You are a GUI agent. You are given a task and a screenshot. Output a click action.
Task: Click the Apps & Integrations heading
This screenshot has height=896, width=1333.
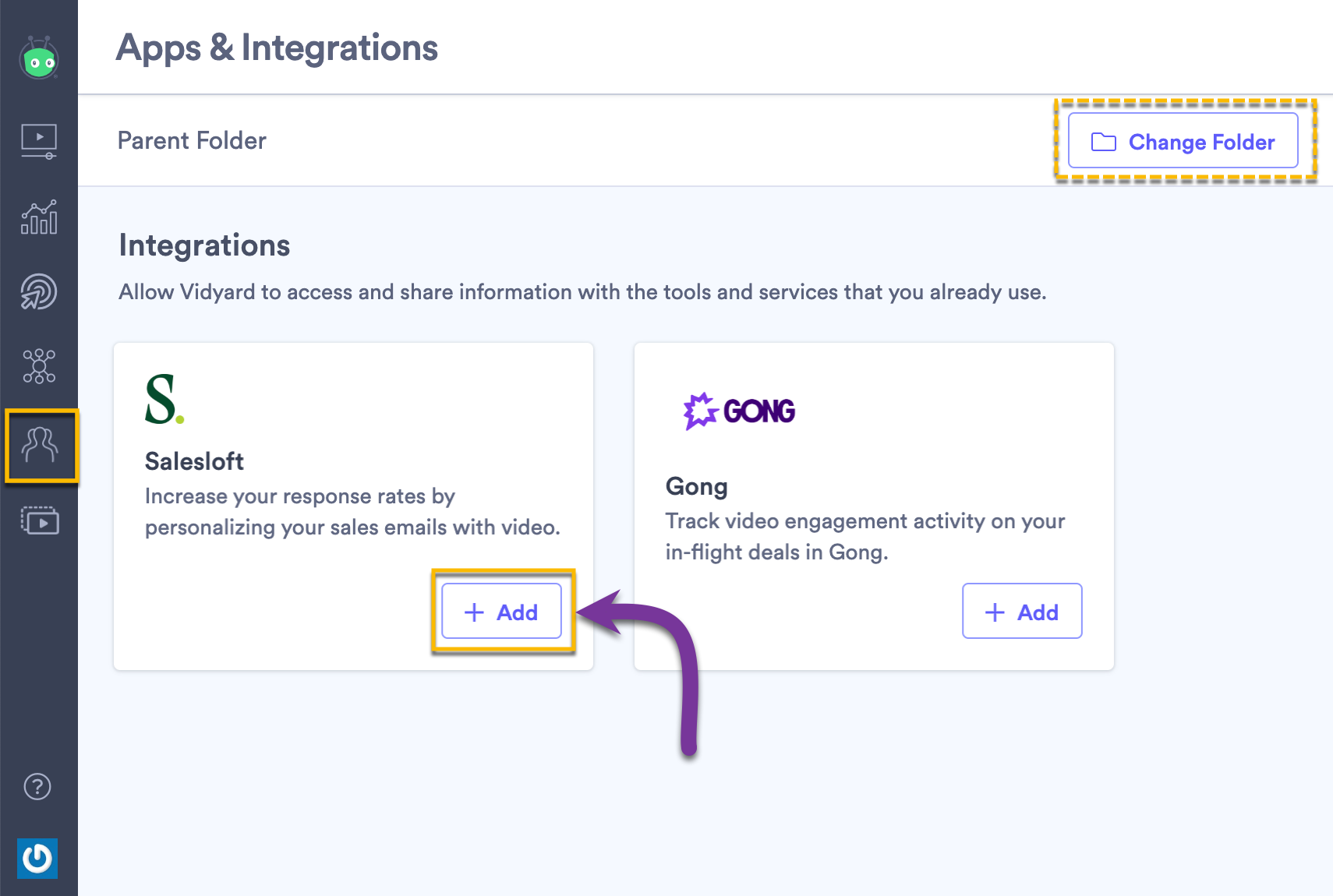[x=277, y=48]
